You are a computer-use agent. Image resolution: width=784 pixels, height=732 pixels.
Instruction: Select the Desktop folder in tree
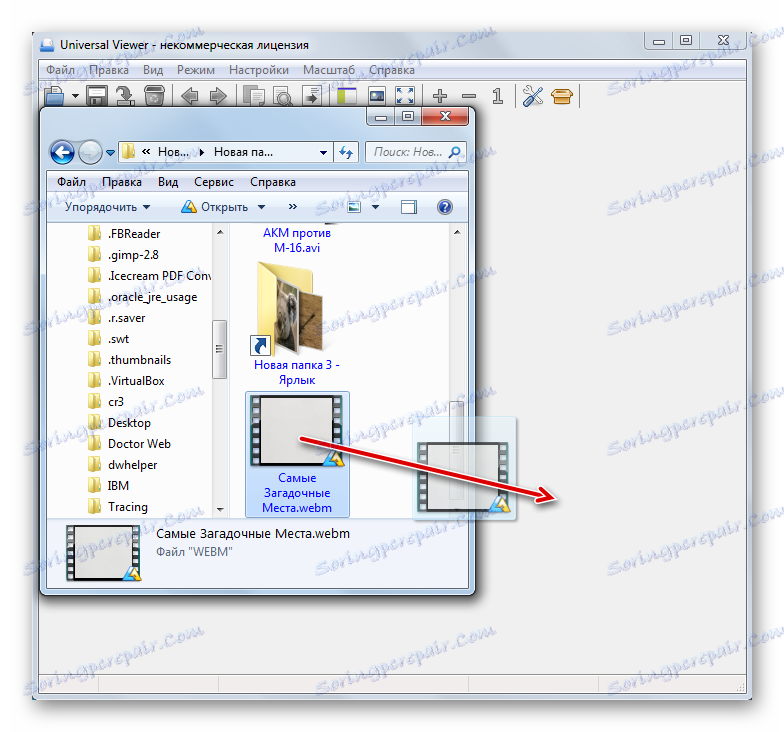point(119,423)
